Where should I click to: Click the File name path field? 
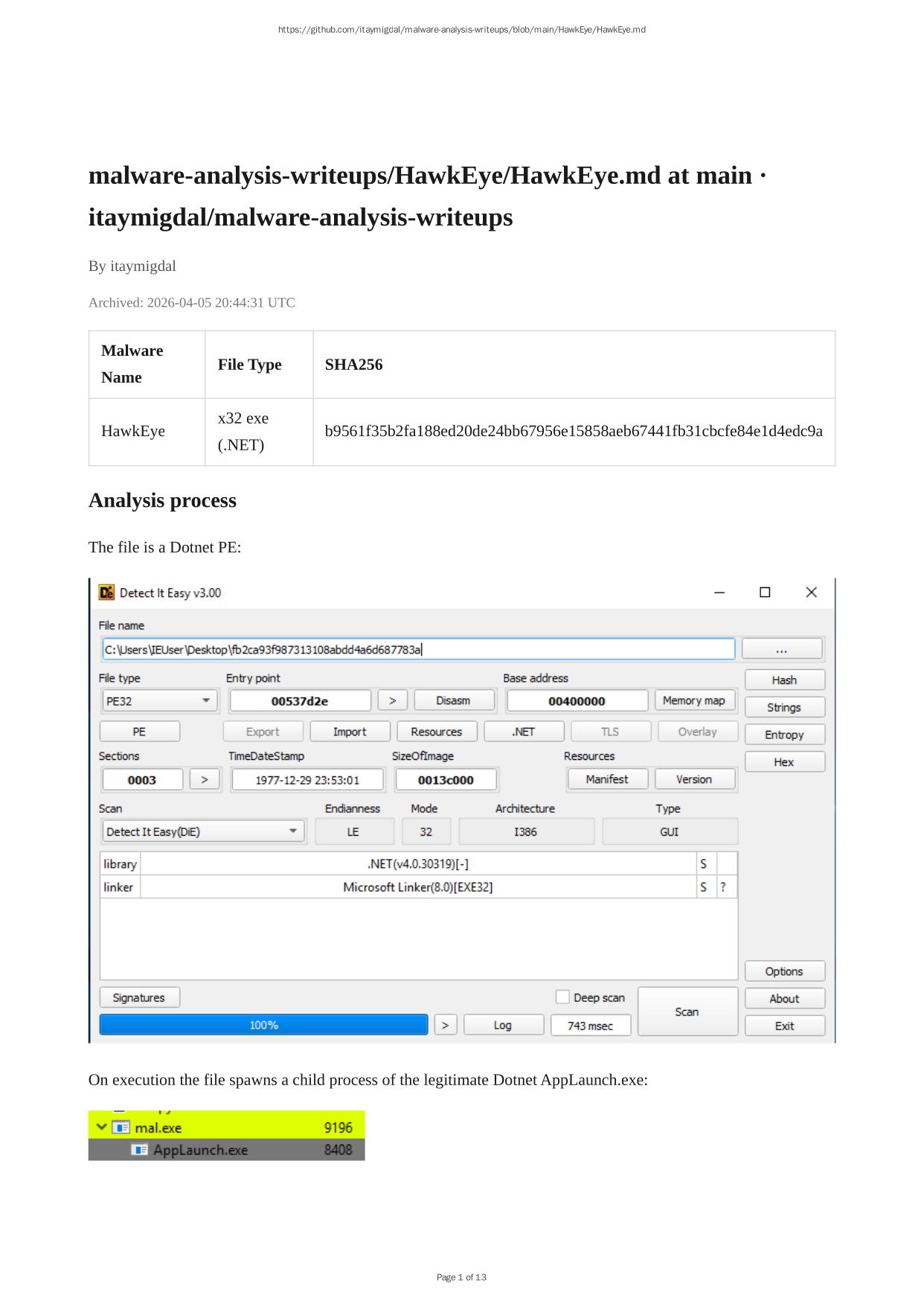pos(417,649)
